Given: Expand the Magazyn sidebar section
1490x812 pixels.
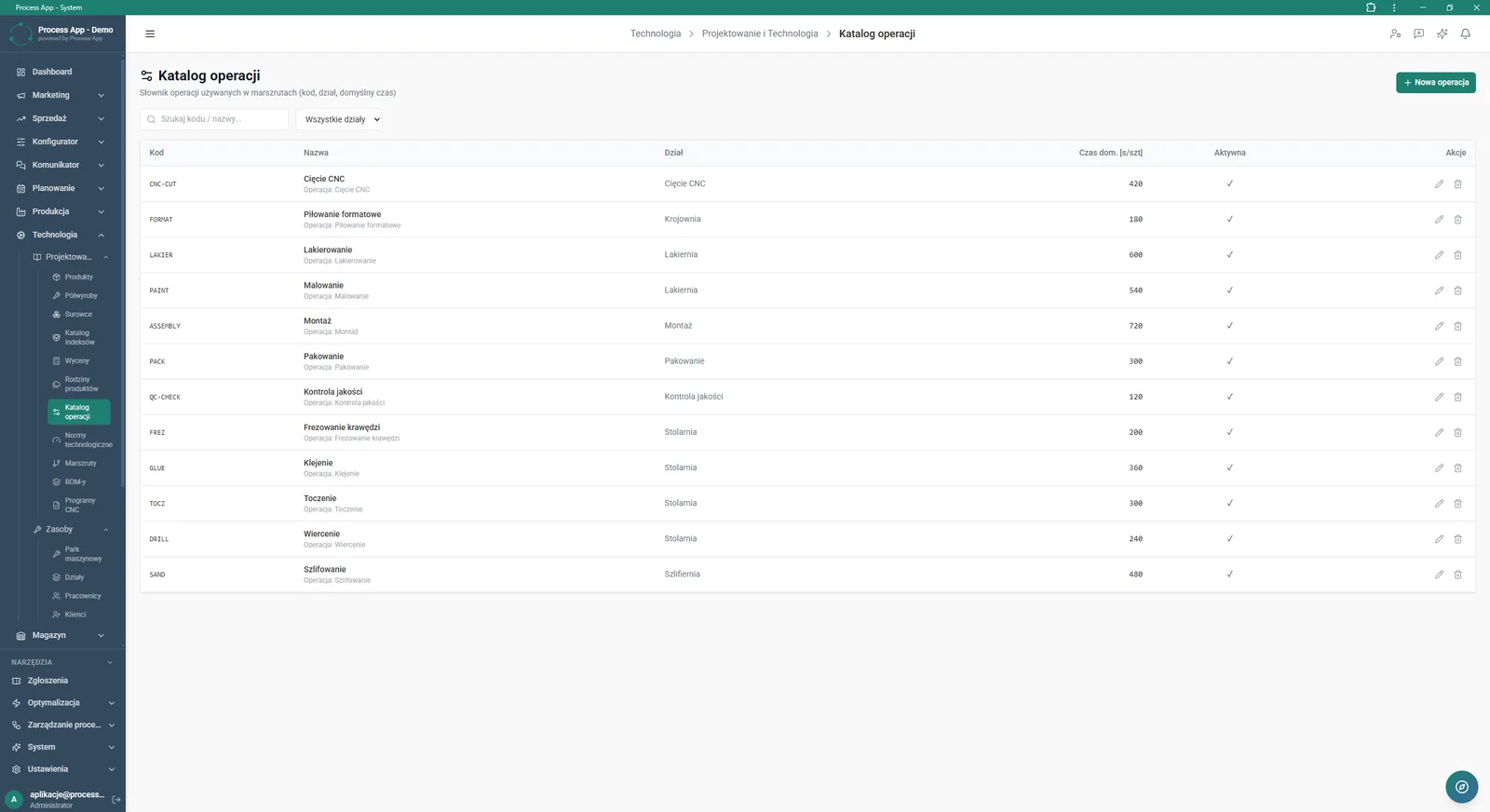Looking at the screenshot, I should point(61,635).
